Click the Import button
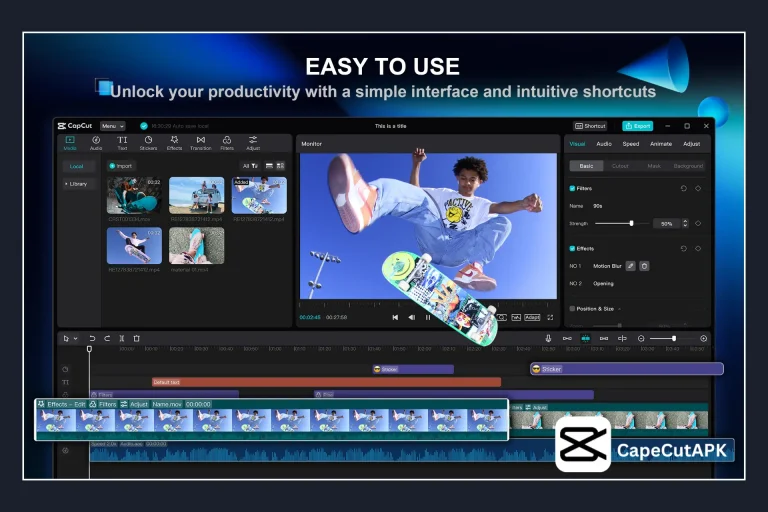The width and height of the screenshot is (768, 512). pos(120,166)
